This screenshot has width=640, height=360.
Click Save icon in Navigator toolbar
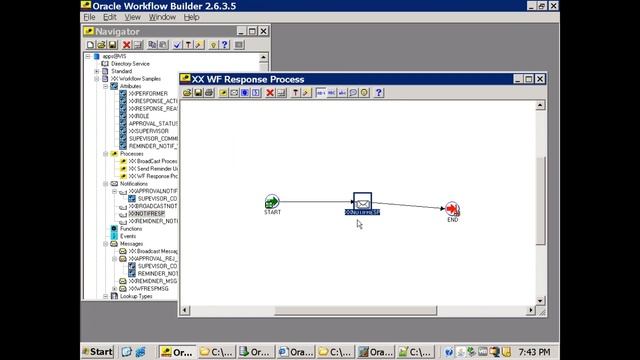pos(112,45)
